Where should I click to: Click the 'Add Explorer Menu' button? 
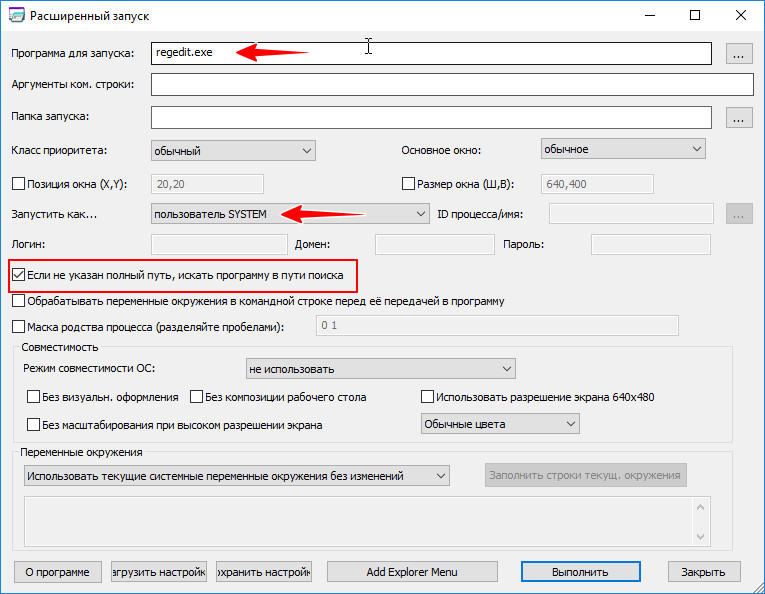412,572
